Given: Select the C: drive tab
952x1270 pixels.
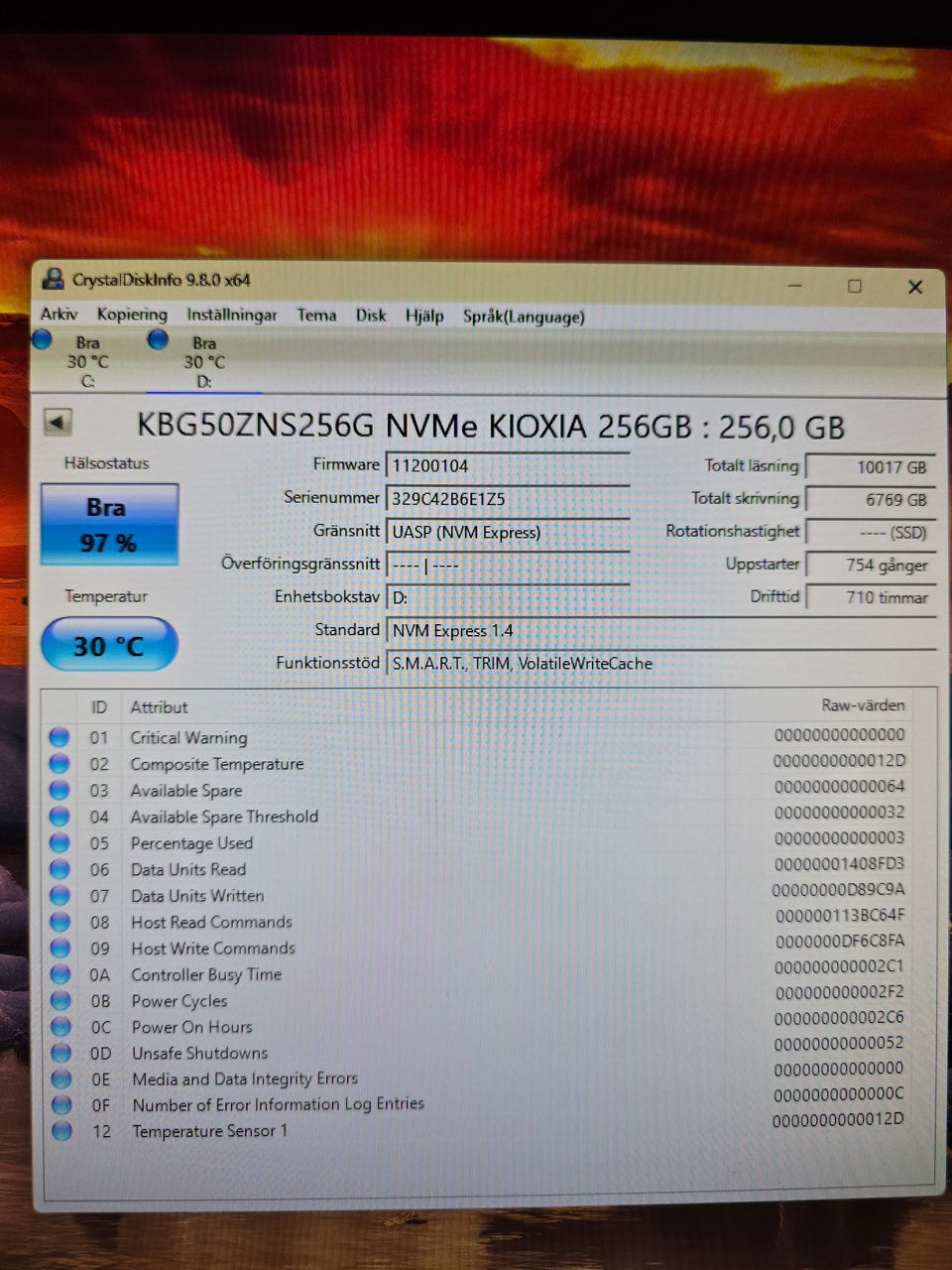Looking at the screenshot, I should point(87,362).
